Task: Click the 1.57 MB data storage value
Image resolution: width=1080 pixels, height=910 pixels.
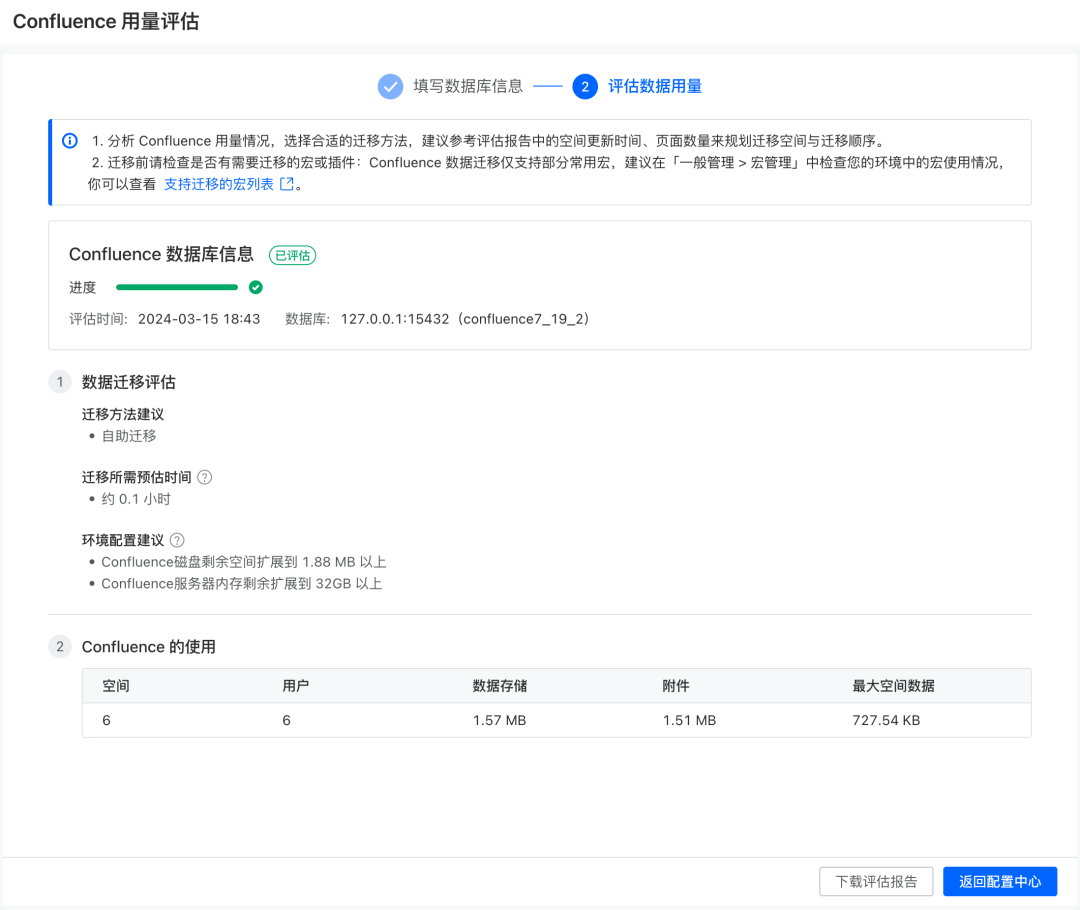Action: coord(499,720)
